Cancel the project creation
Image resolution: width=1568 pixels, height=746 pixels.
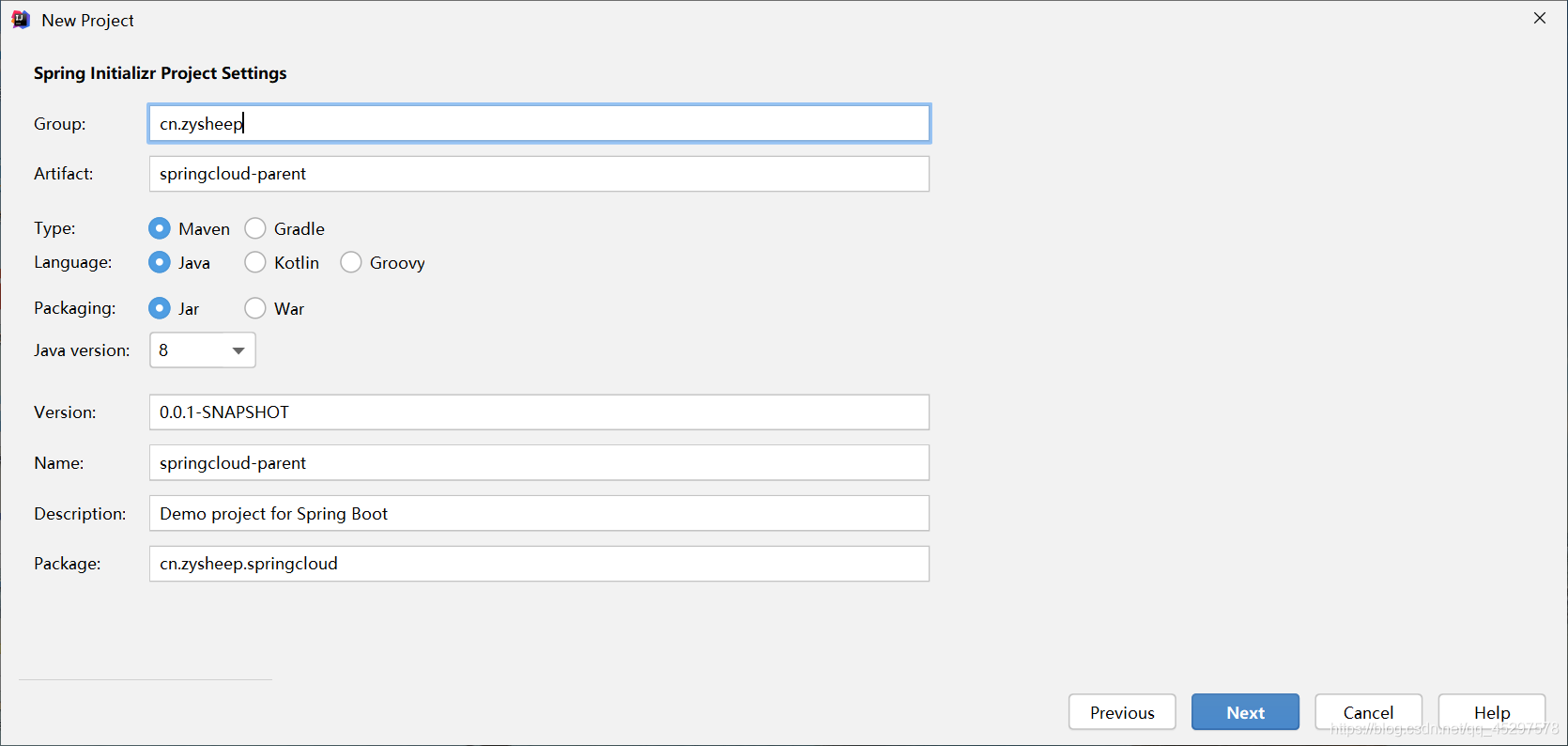1368,712
